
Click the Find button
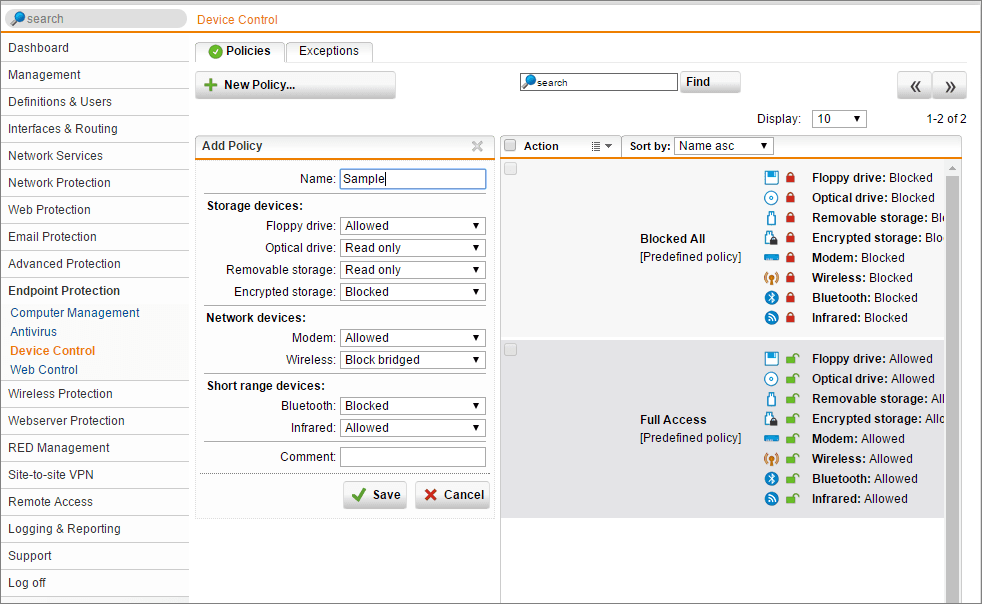[x=710, y=82]
